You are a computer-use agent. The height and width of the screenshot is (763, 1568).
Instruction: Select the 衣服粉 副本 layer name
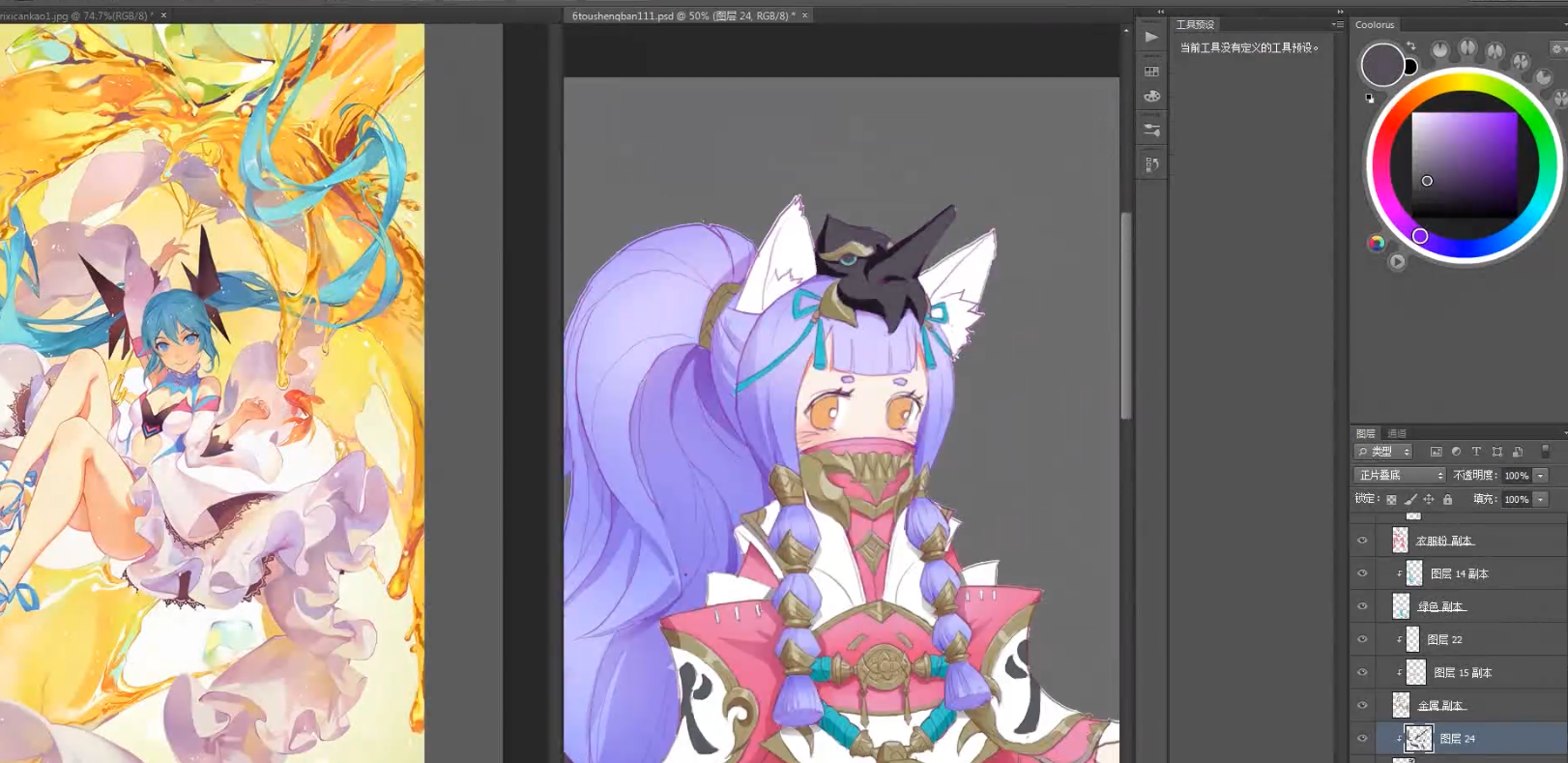click(x=1444, y=541)
